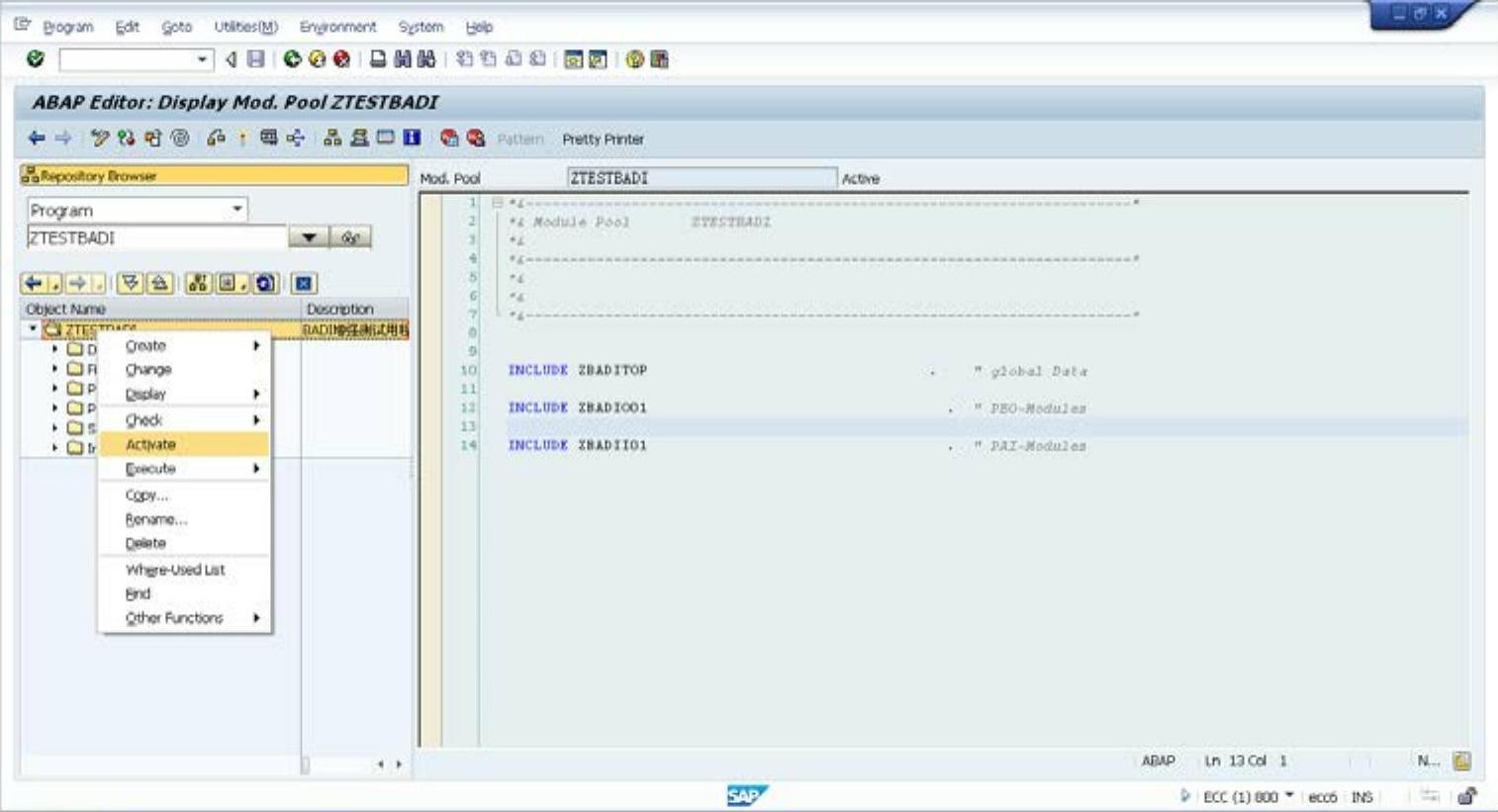Open the history dropdown beside ZTESTBADI field
The image size is (1498, 812).
click(309, 238)
